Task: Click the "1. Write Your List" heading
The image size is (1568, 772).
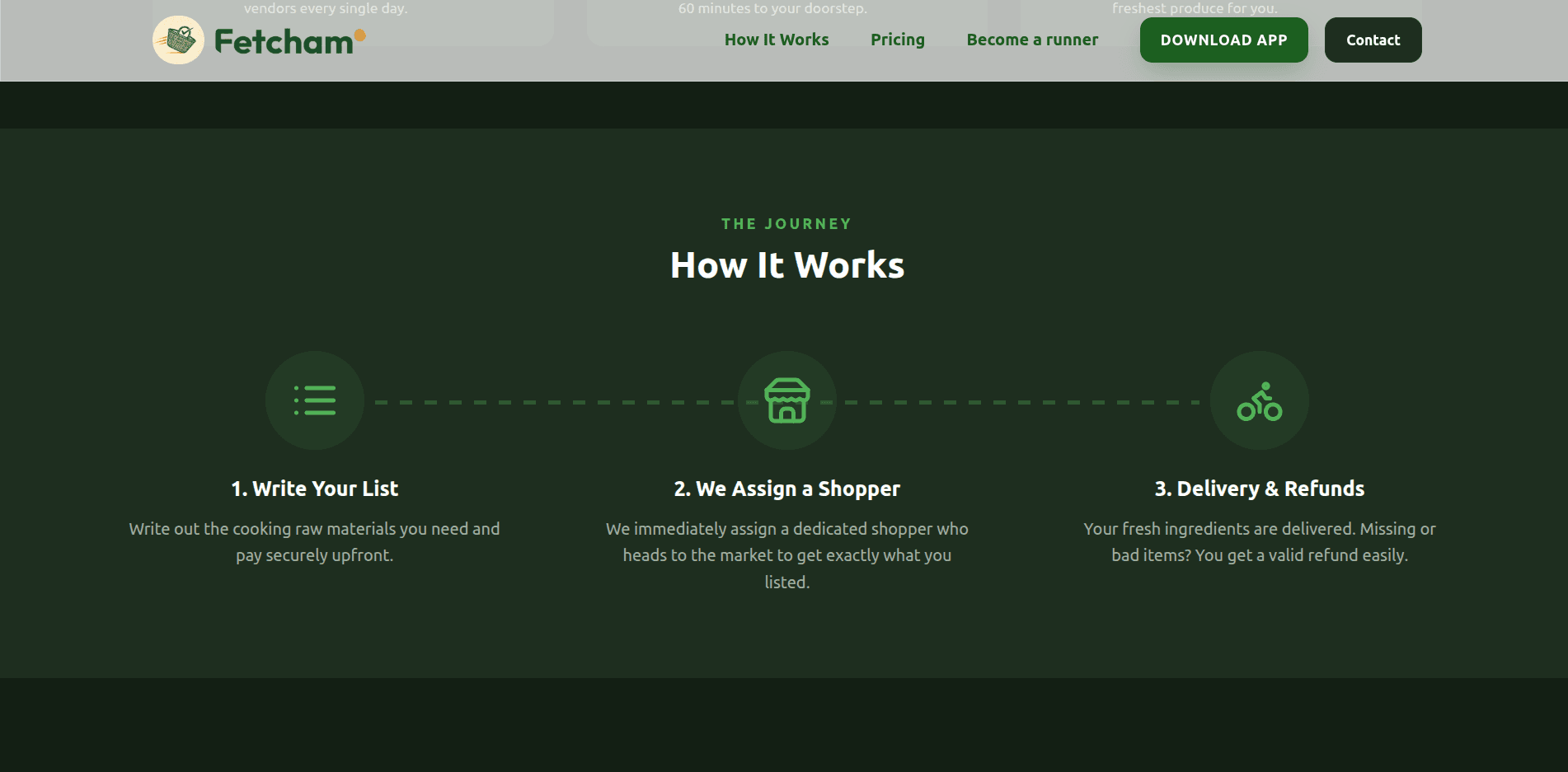Action: [315, 489]
